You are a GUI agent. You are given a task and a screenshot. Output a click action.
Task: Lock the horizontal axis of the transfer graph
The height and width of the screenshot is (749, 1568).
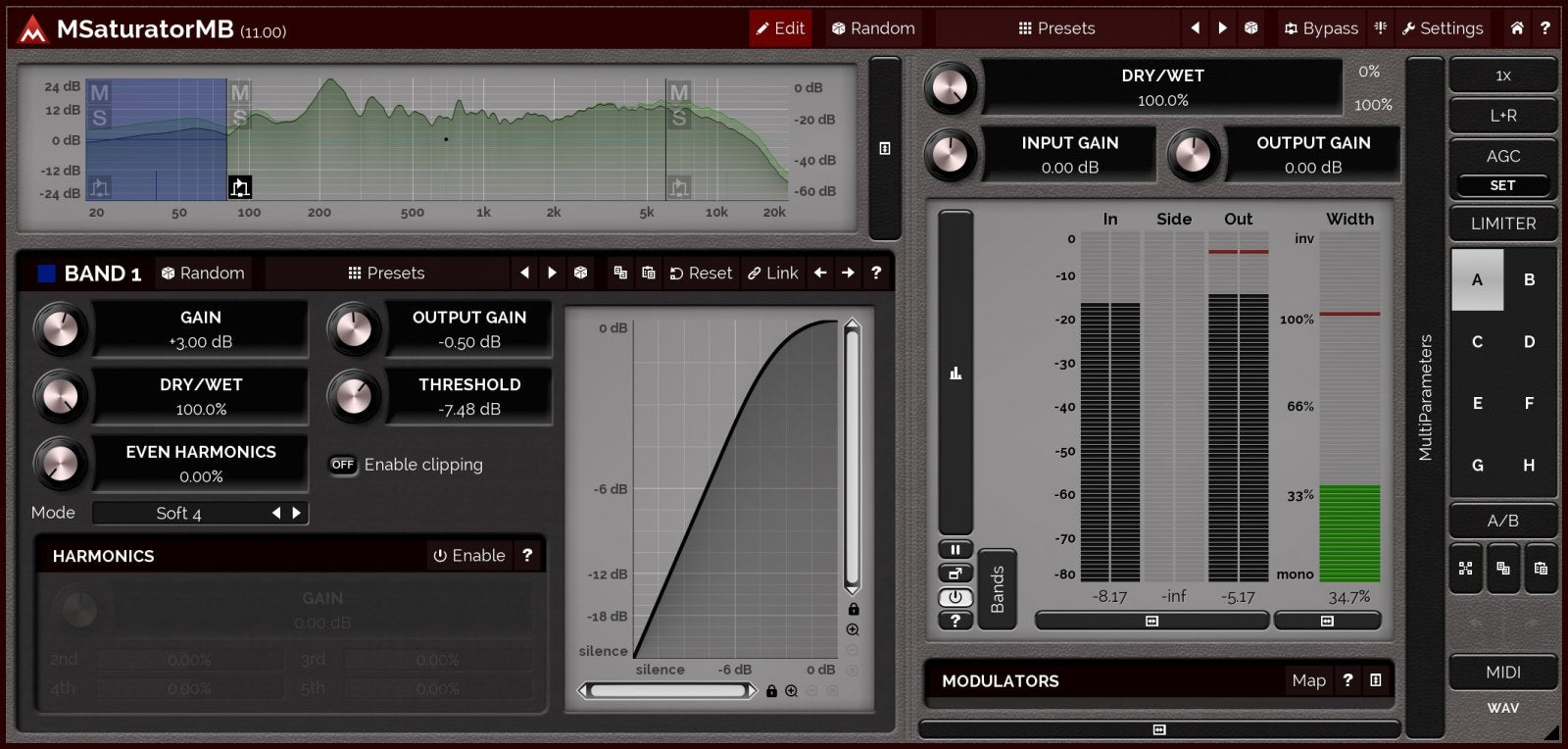[771, 691]
